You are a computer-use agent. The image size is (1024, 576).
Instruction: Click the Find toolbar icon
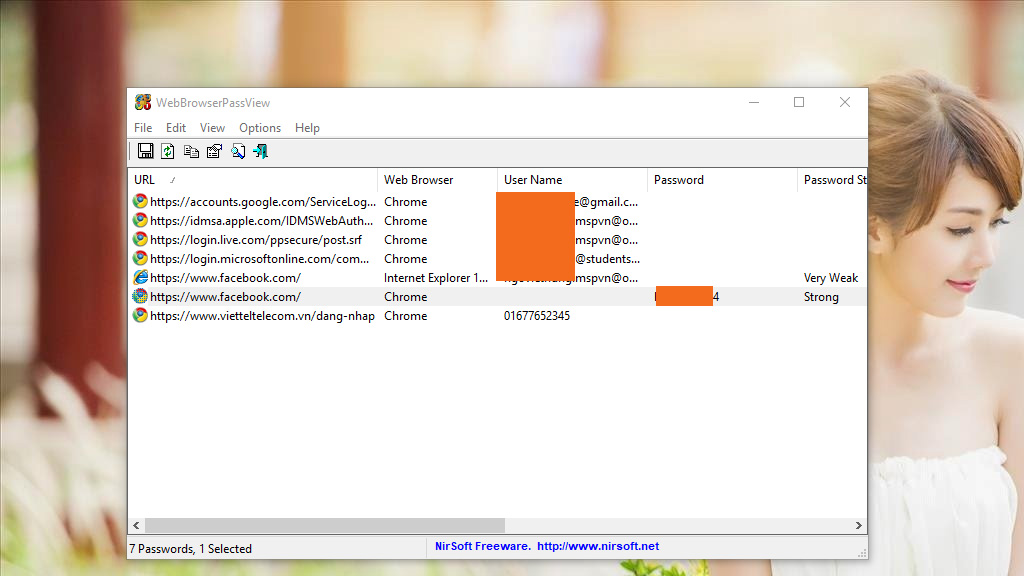[x=238, y=152]
